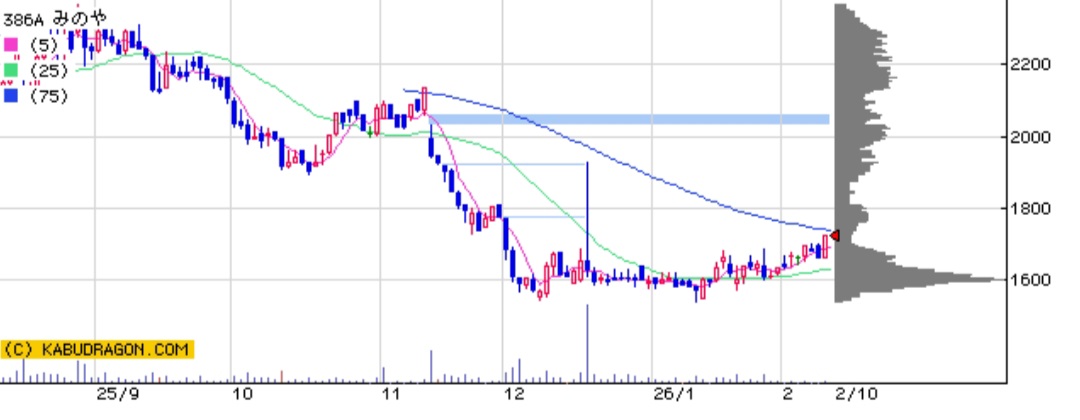Click the green 25-day moving average swatch

click(11, 70)
